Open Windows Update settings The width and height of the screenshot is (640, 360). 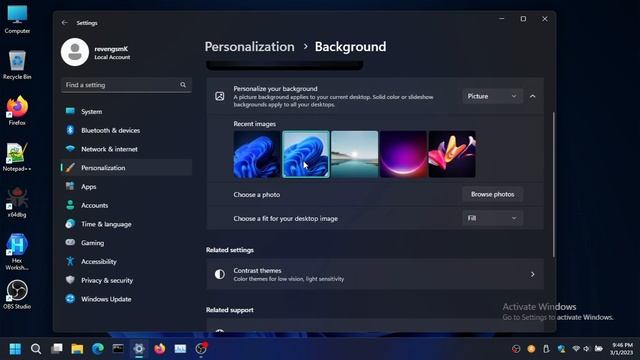pos(126,299)
